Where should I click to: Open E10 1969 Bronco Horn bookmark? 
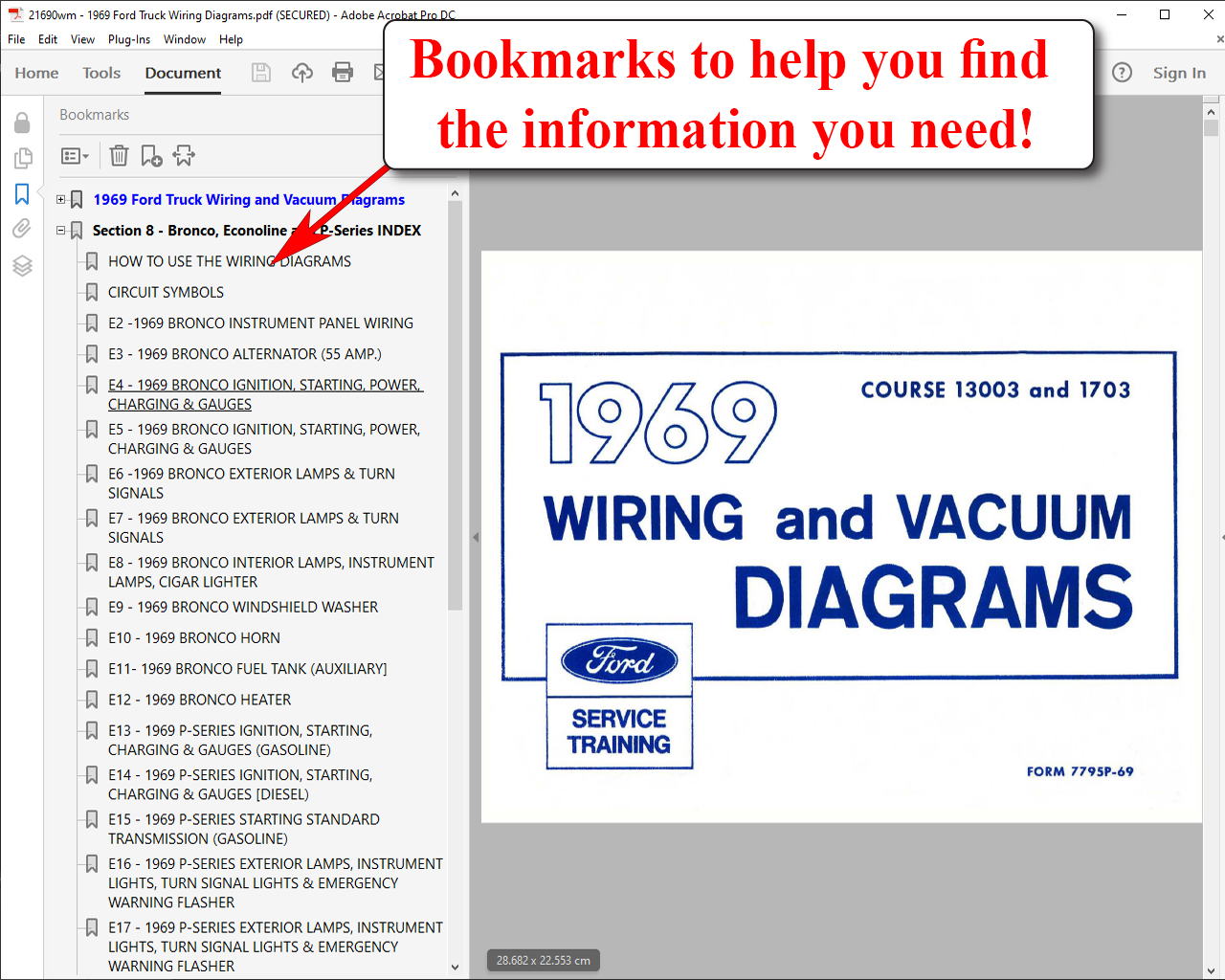pyautogui.click(x=194, y=638)
